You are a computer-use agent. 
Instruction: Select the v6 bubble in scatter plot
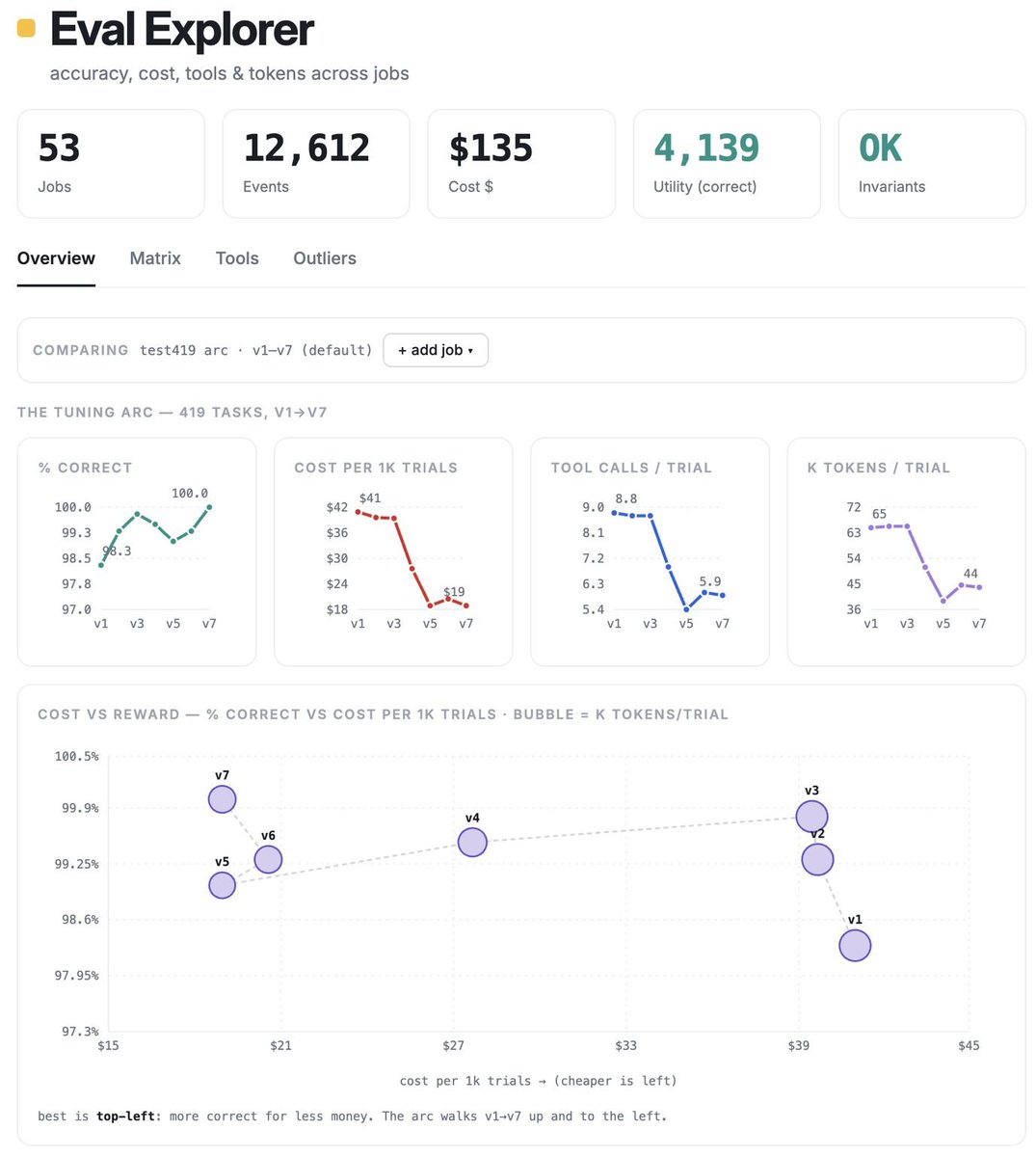[x=268, y=859]
